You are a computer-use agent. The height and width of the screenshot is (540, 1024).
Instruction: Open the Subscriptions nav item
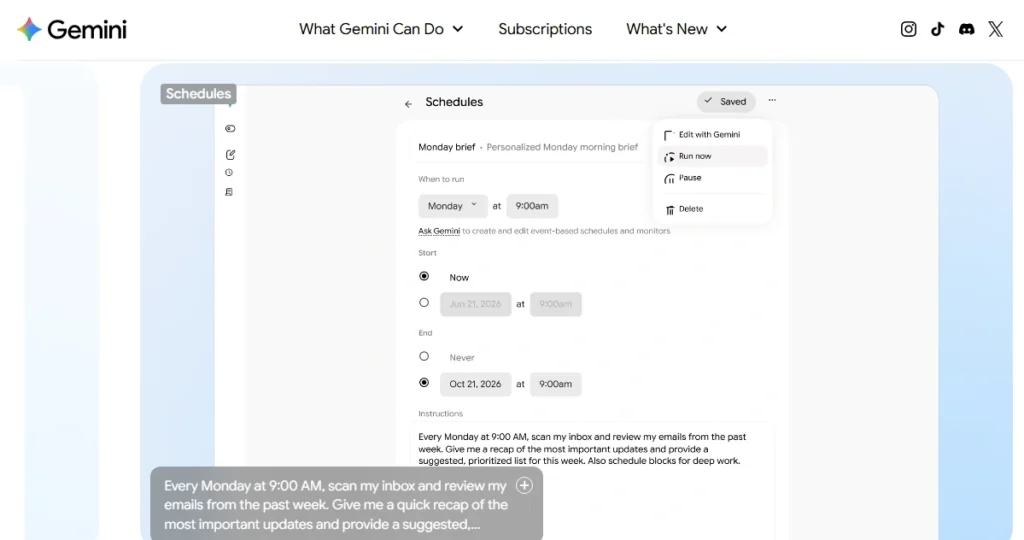545,29
